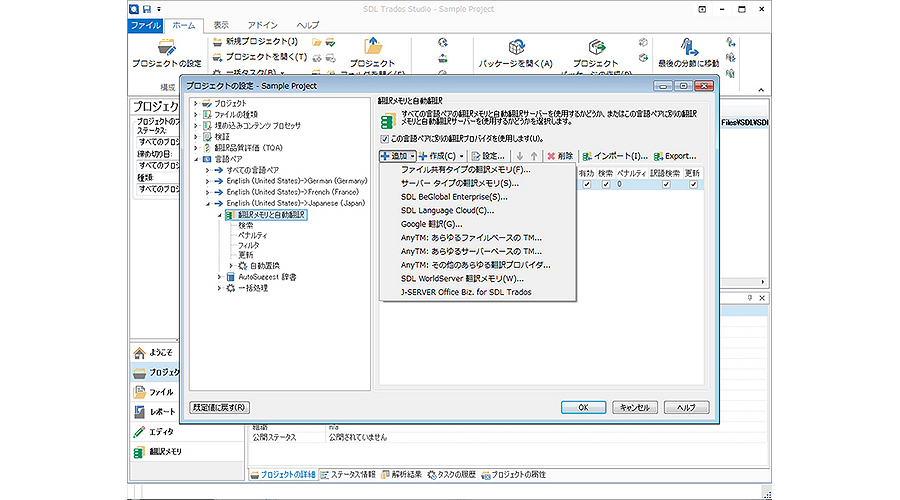Viewport: 900px width, 500px height.
Task: Open the Files (ファイル) view in the sidebar
Action: pyautogui.click(x=154, y=392)
